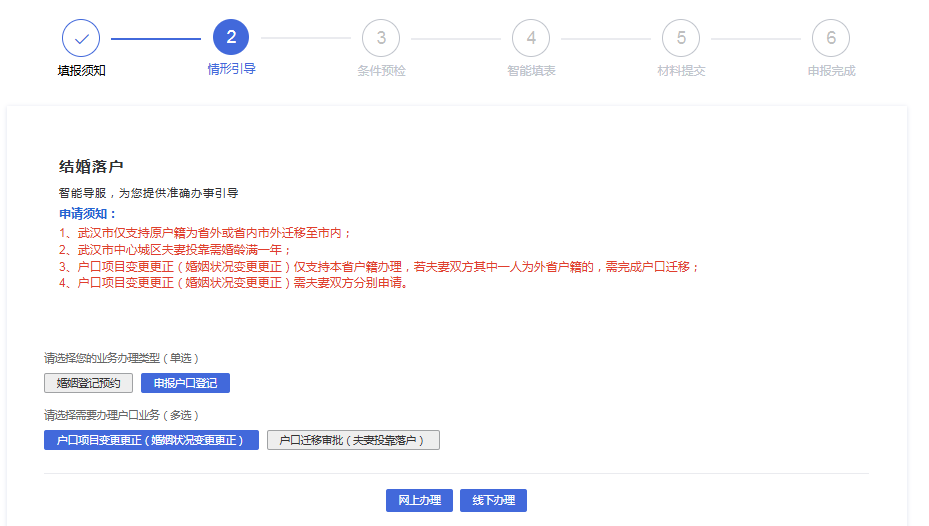The image size is (929, 526).
Task: Click notice line 2 about 婚龄满一年
Action: tap(175, 249)
